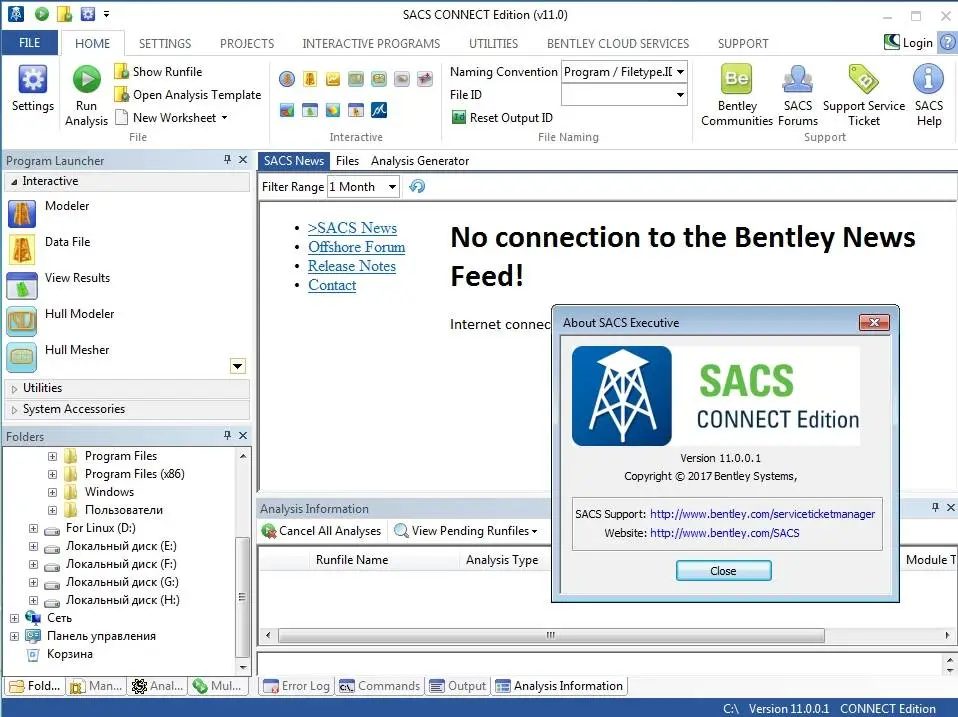The image size is (958, 717).
Task: Open the Release Notes link
Action: pyautogui.click(x=351, y=266)
